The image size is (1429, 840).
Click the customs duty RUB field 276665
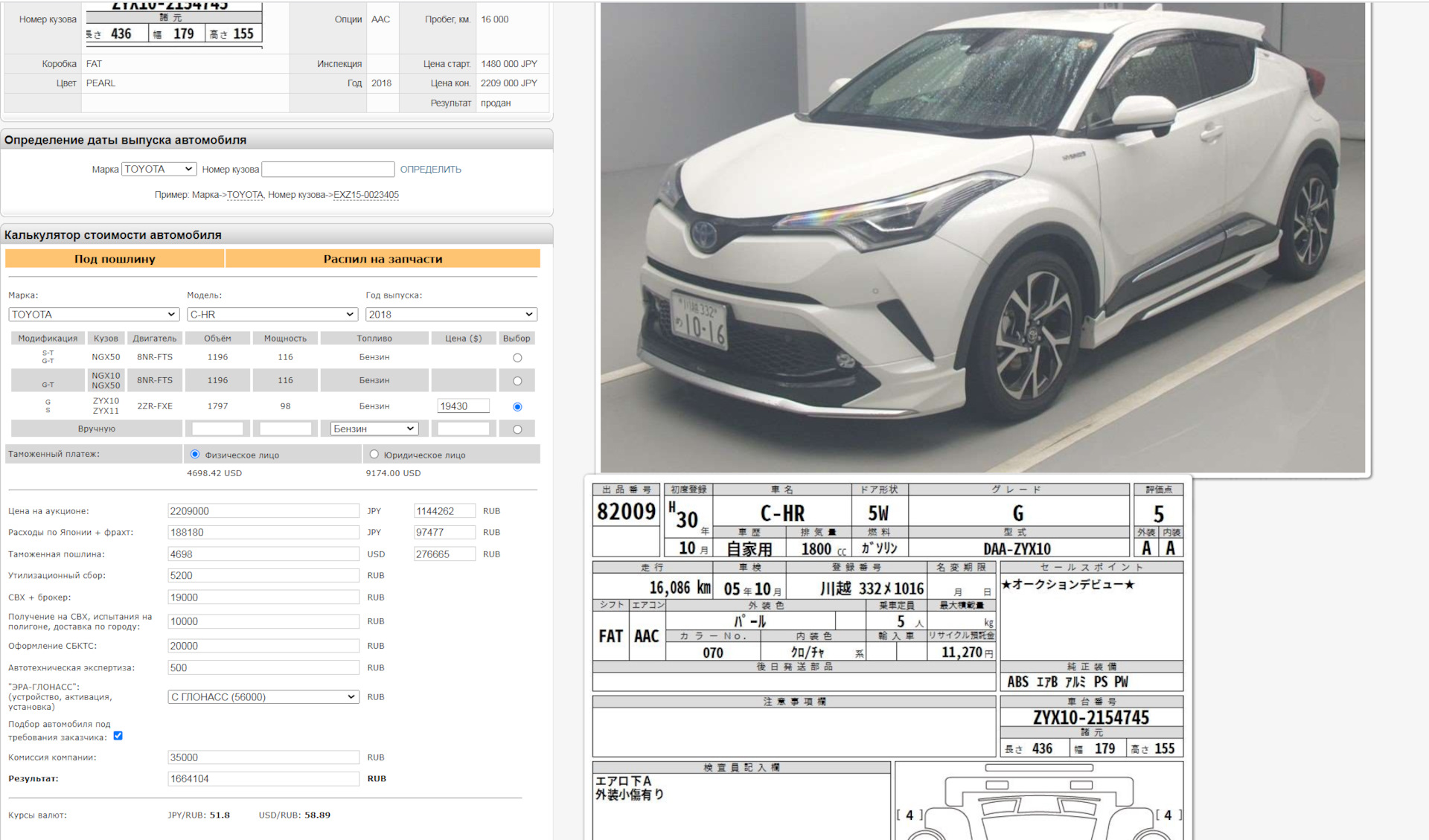click(x=444, y=554)
